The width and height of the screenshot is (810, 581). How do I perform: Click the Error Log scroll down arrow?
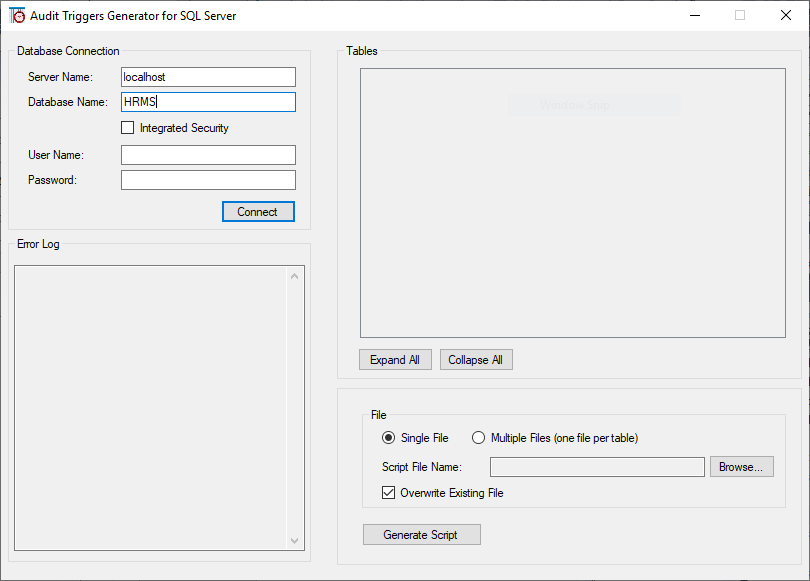[x=294, y=540]
